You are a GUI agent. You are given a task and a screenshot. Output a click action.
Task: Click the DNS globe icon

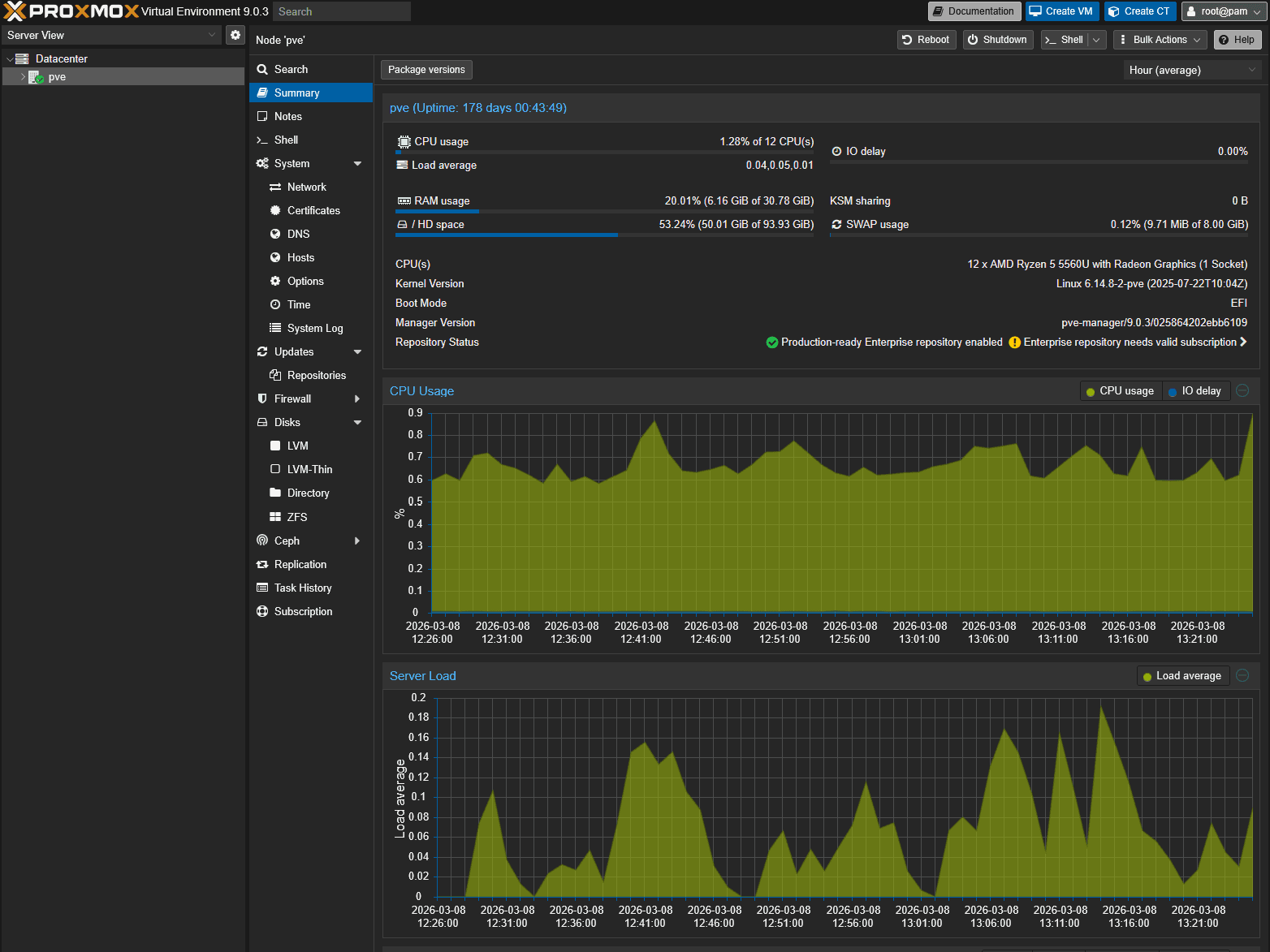275,235
